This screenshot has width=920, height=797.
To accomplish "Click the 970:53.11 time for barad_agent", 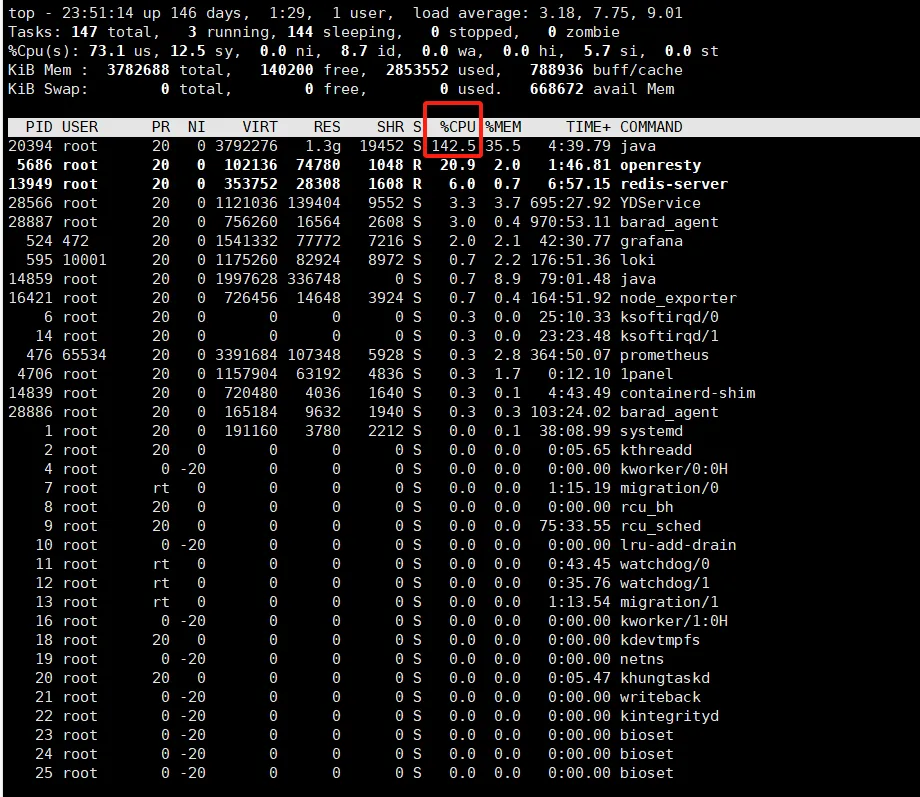I will pos(570,222).
